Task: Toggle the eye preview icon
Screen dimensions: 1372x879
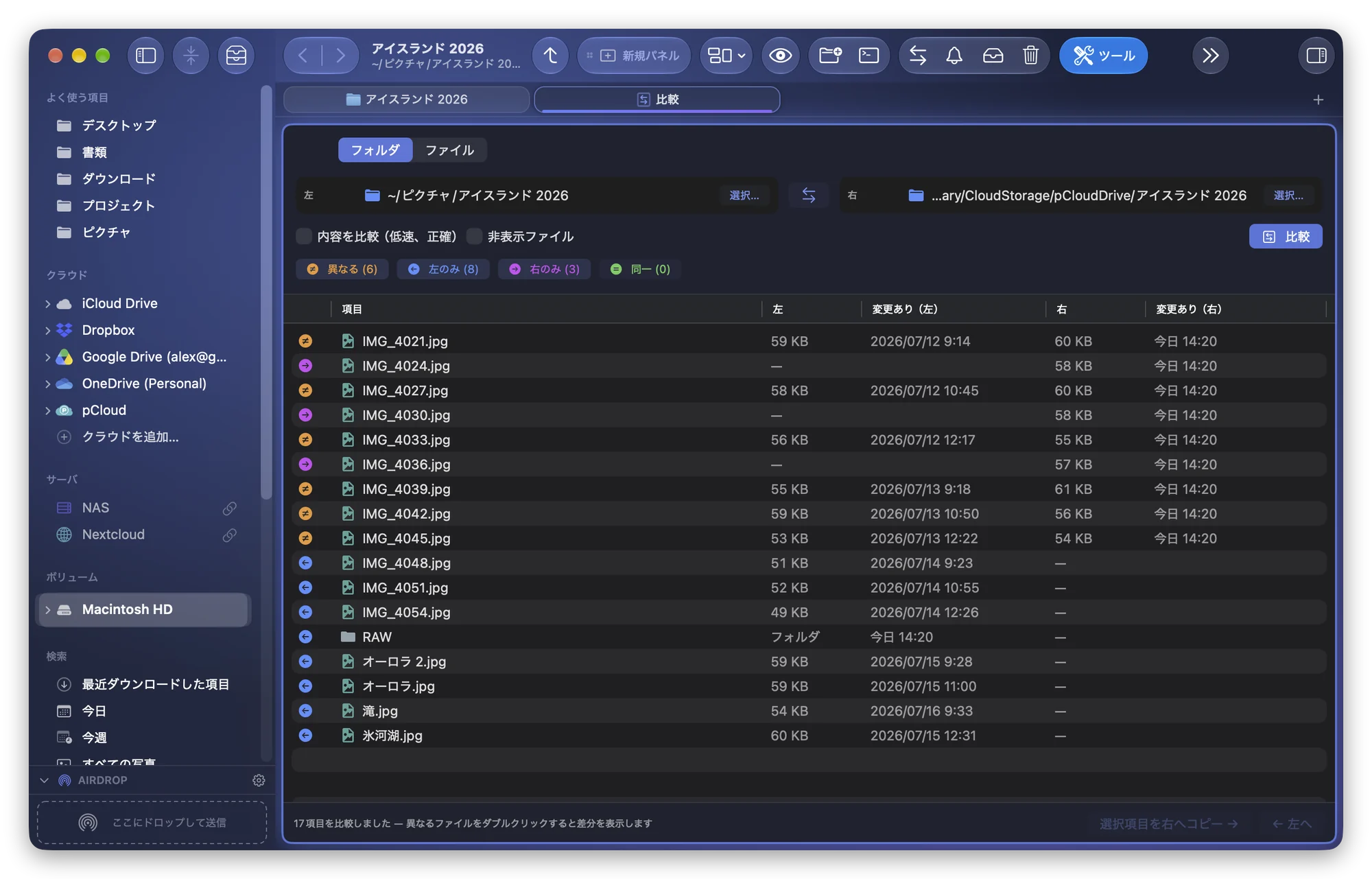Action: point(780,56)
